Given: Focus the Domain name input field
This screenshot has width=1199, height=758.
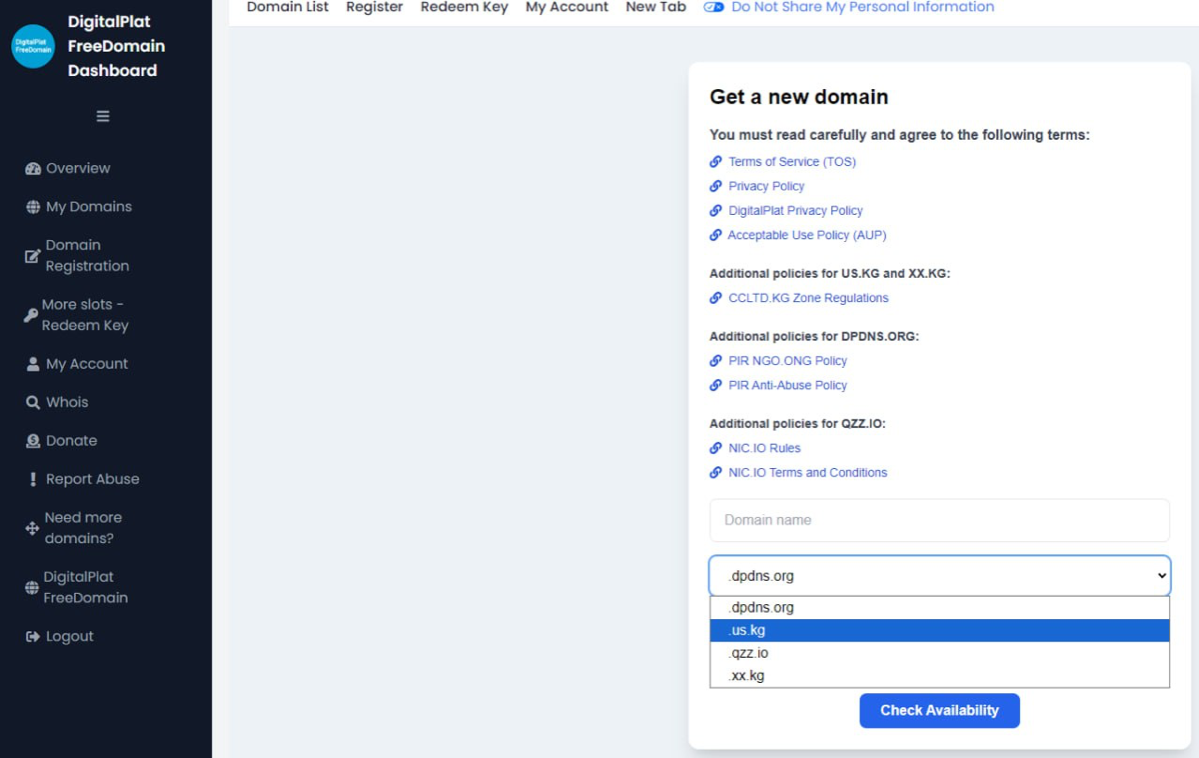Looking at the screenshot, I should pyautogui.click(x=939, y=520).
